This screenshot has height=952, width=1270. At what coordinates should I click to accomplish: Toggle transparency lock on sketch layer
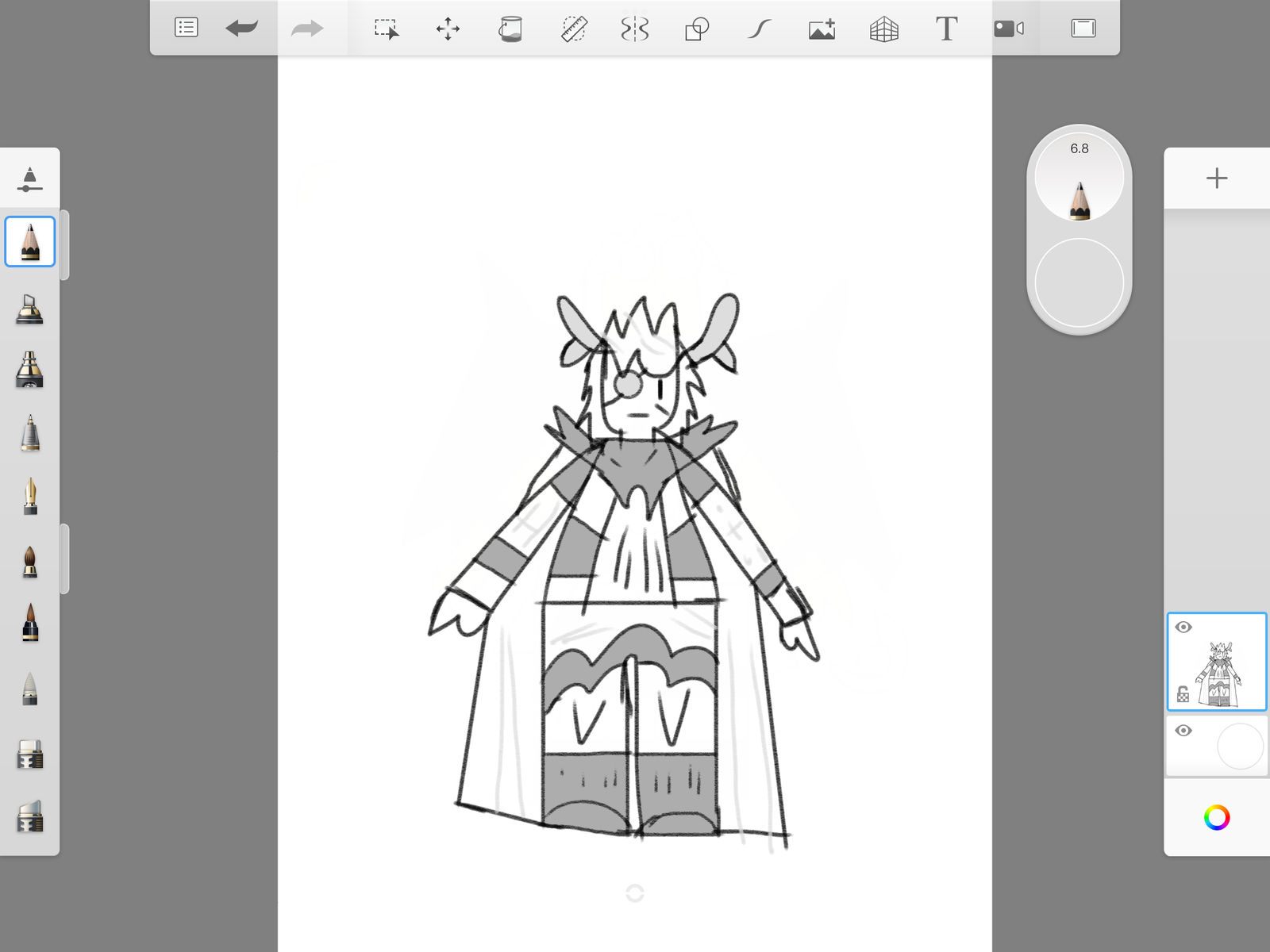tap(1183, 694)
